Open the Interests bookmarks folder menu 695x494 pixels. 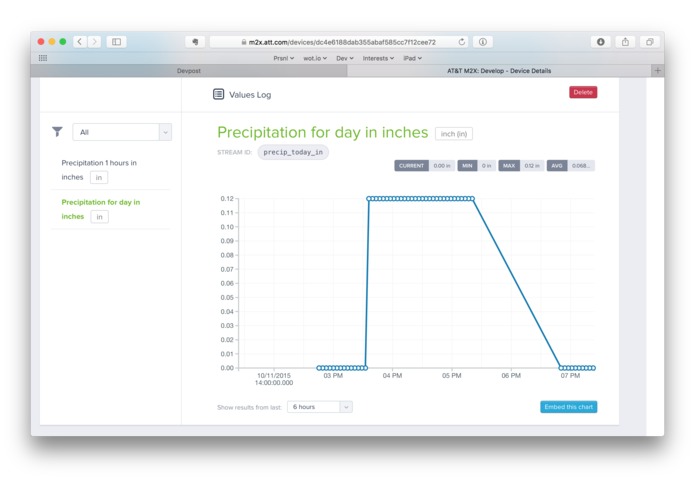coord(378,58)
